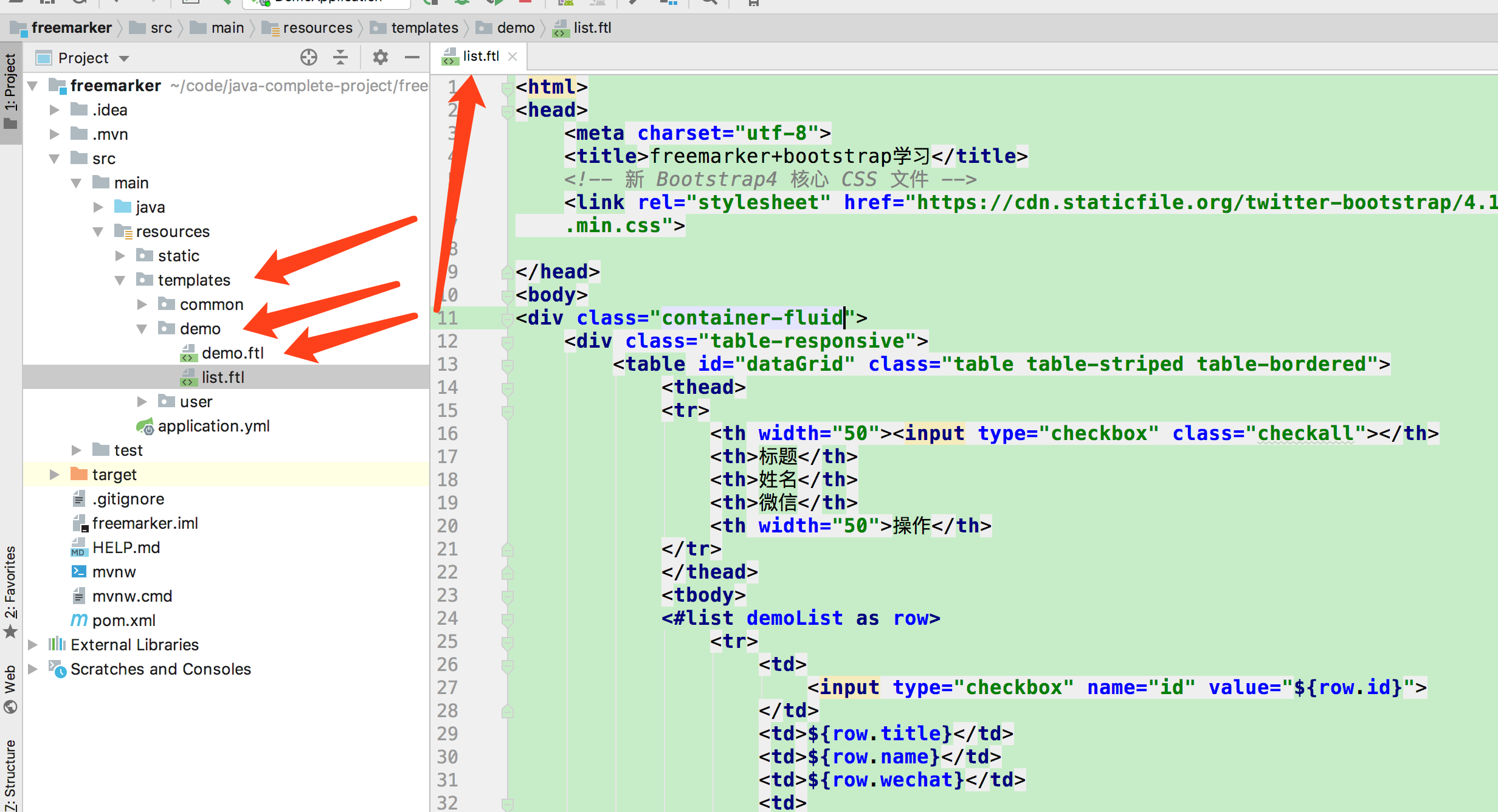The height and width of the screenshot is (812, 1498).
Task: Toggle code folding marker beside line 11
Action: point(506,318)
